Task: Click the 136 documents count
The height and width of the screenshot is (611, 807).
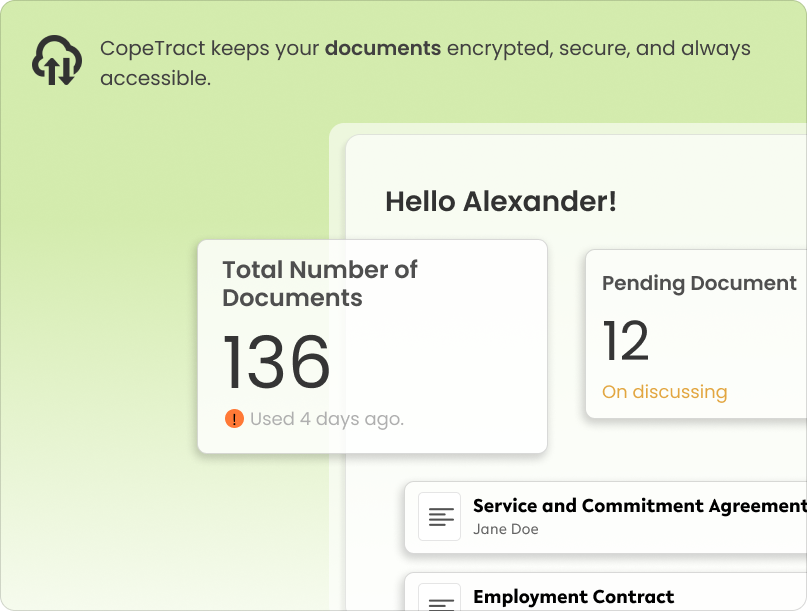Action: click(276, 362)
